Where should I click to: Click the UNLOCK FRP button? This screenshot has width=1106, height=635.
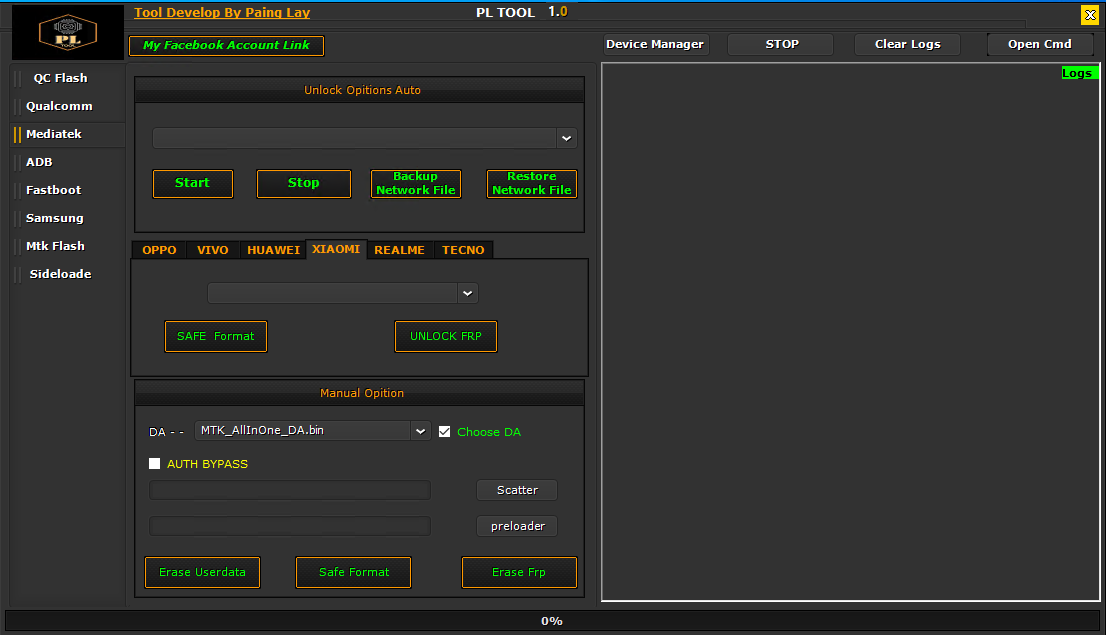pyautogui.click(x=446, y=337)
